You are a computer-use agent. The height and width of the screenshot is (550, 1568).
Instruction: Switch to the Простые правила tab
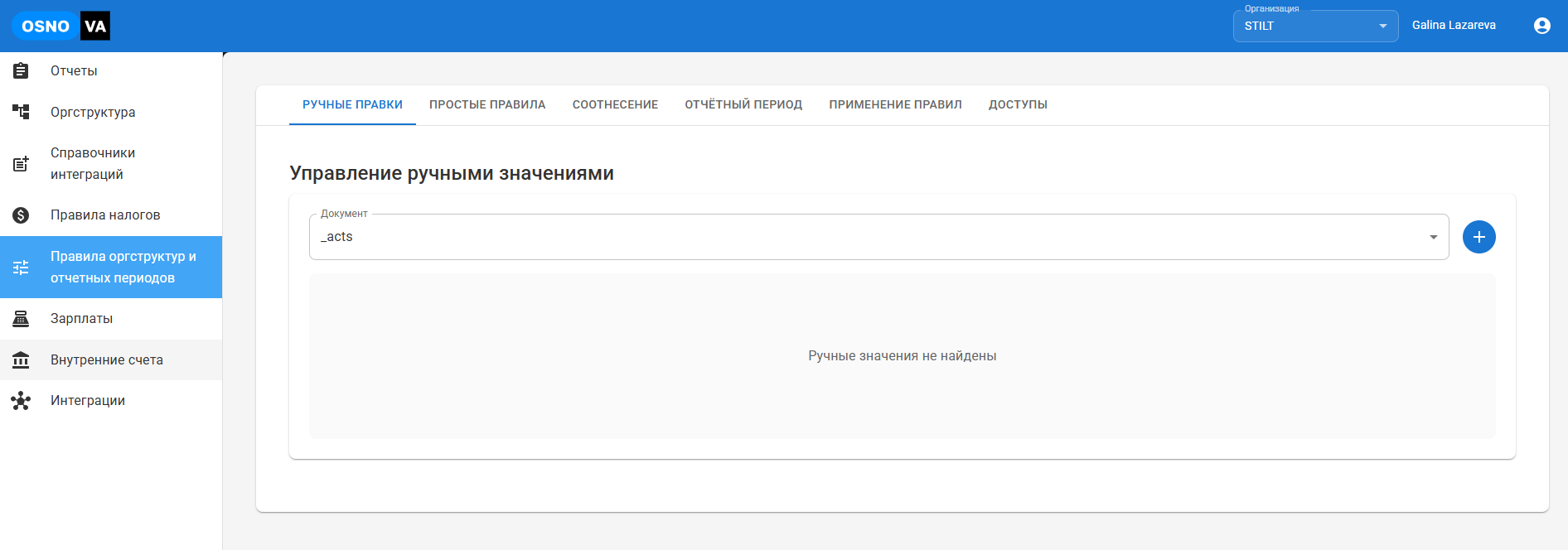[x=487, y=105]
